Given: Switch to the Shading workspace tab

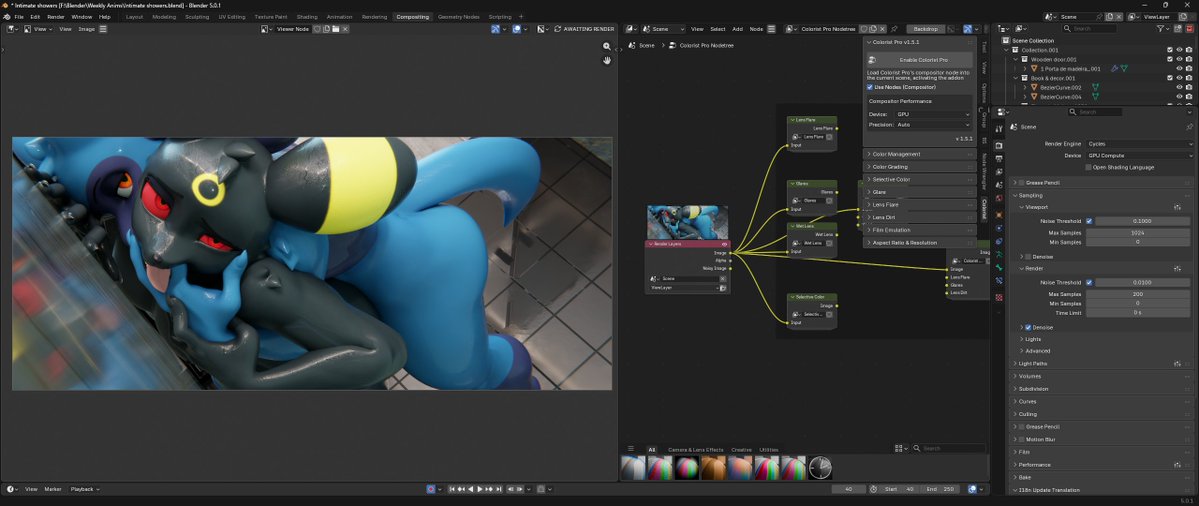Looking at the screenshot, I should coord(307,16).
